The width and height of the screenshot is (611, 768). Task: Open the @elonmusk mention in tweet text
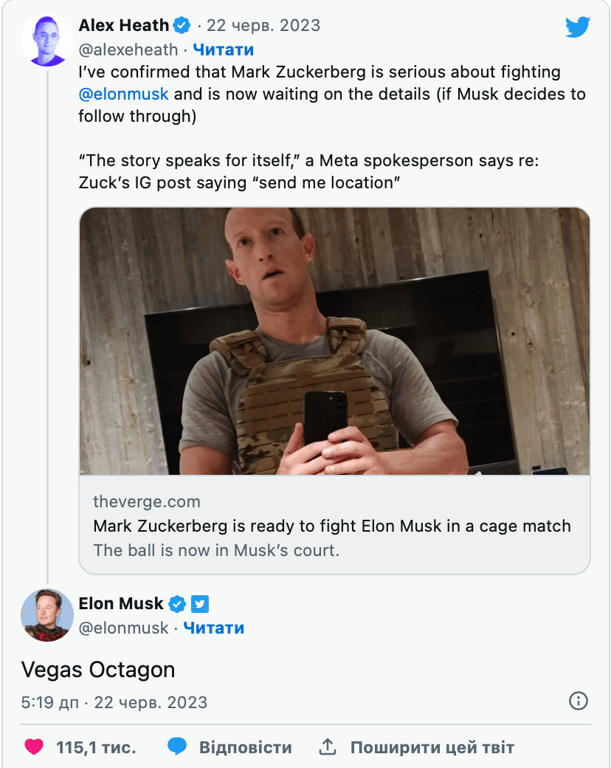point(124,94)
